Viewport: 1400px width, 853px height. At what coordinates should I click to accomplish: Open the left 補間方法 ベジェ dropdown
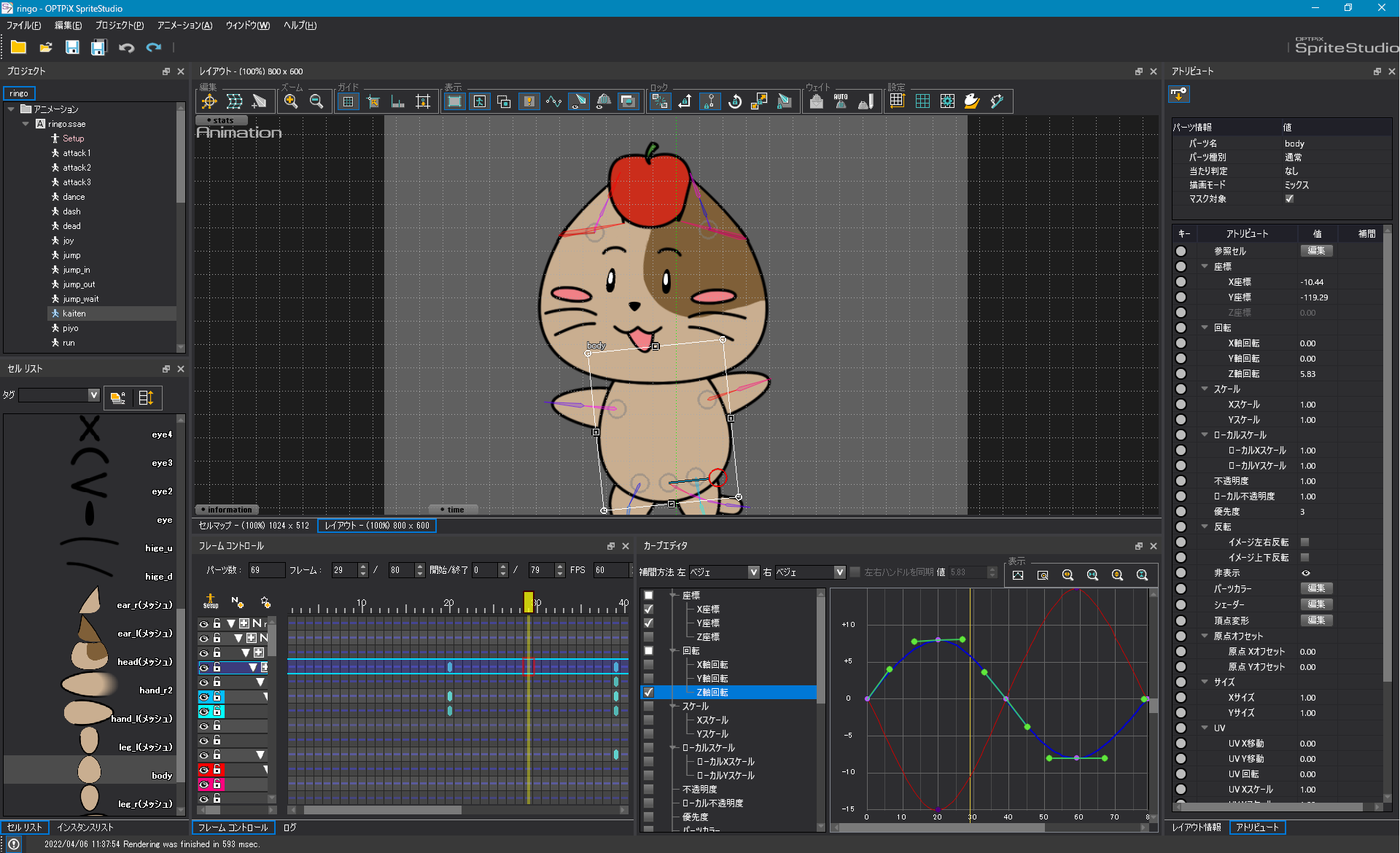coord(753,572)
